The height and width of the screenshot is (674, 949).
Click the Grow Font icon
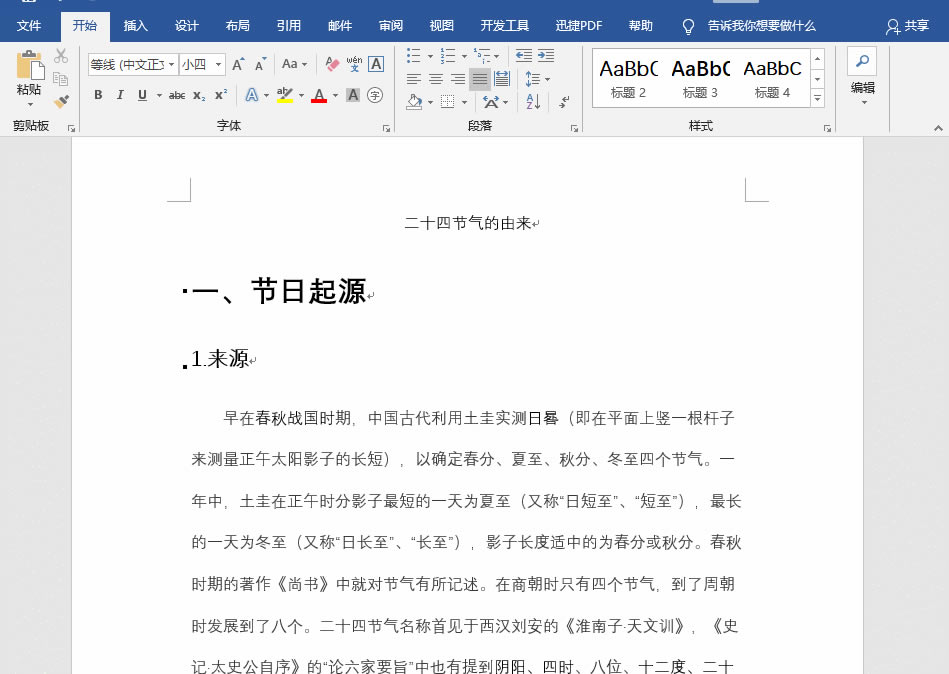pyautogui.click(x=238, y=64)
